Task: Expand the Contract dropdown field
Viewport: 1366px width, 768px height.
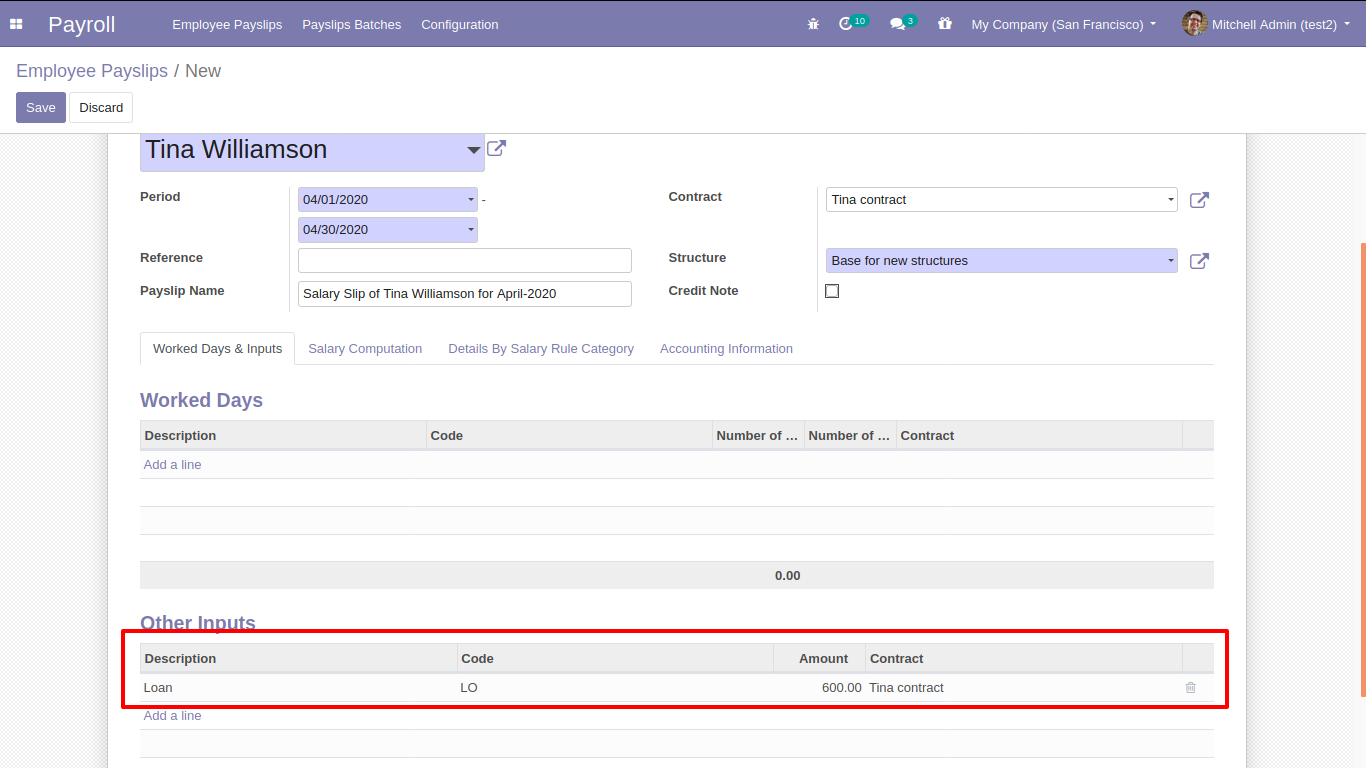Action: (1170, 200)
